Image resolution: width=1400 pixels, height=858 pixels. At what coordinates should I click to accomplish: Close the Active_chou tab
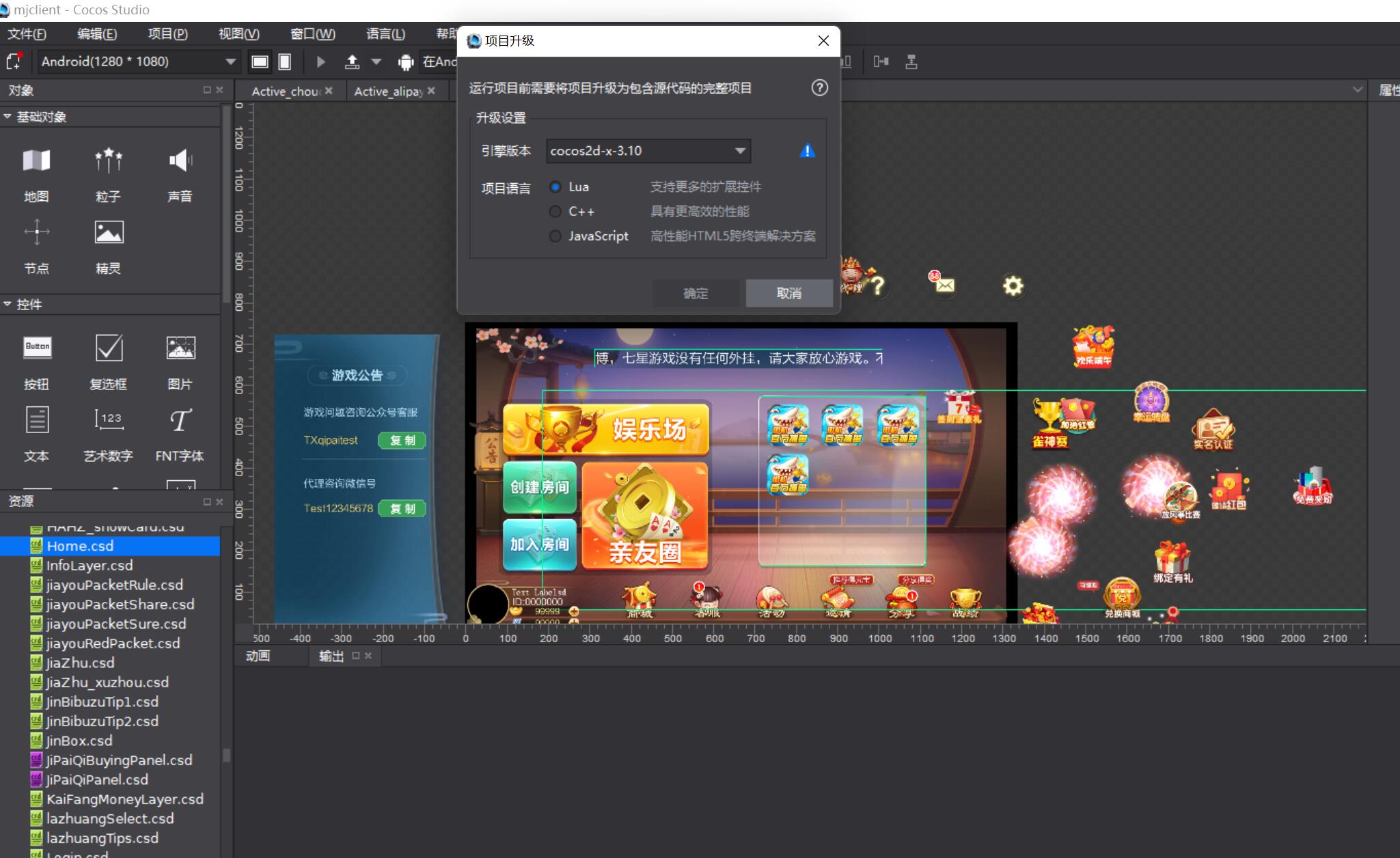coord(329,90)
